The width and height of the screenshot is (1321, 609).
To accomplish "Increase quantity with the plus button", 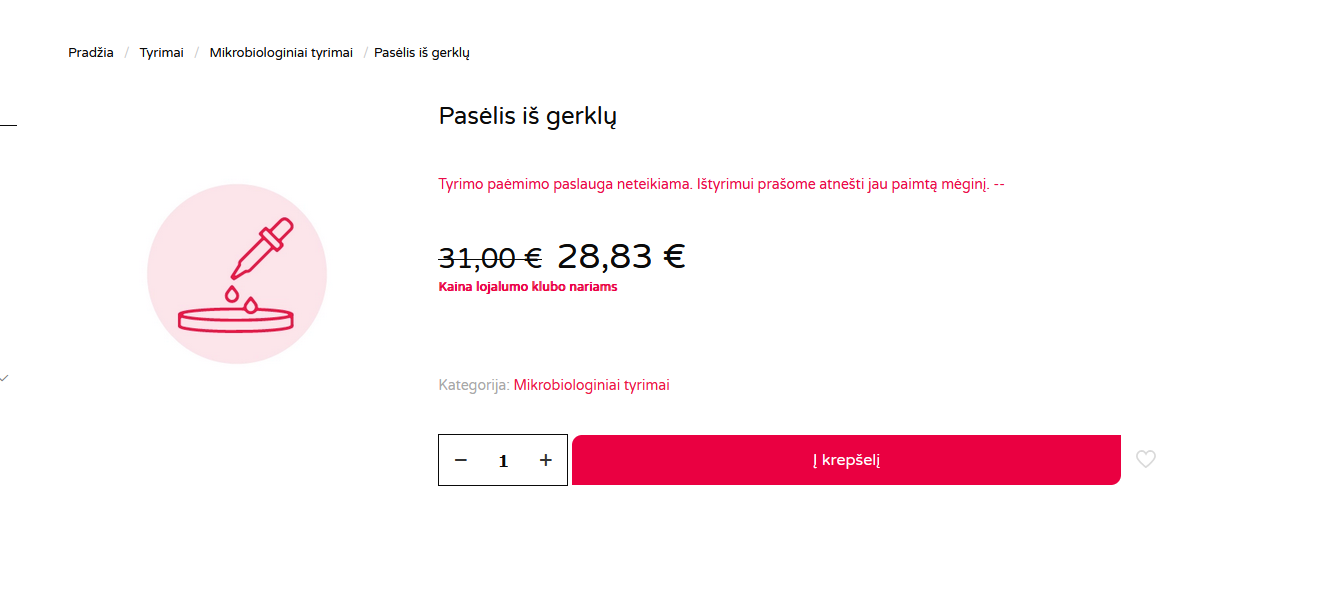I will pyautogui.click(x=546, y=460).
